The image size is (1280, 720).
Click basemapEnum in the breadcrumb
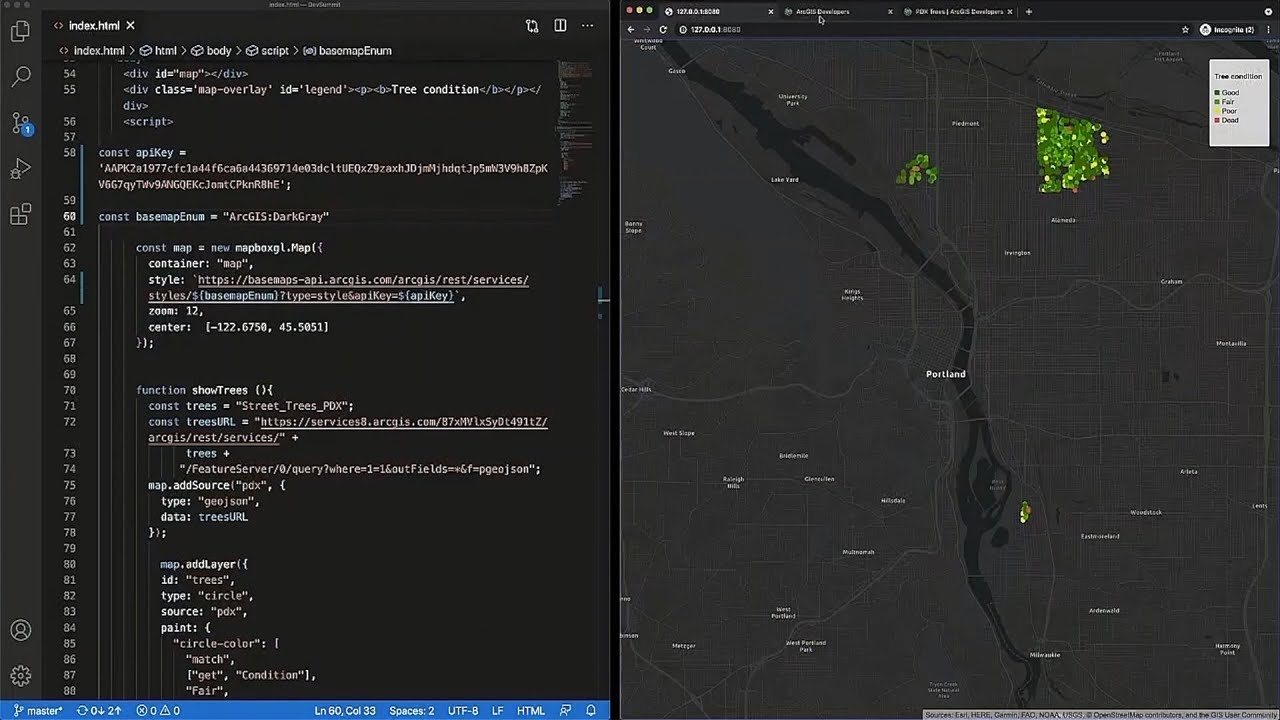point(347,50)
